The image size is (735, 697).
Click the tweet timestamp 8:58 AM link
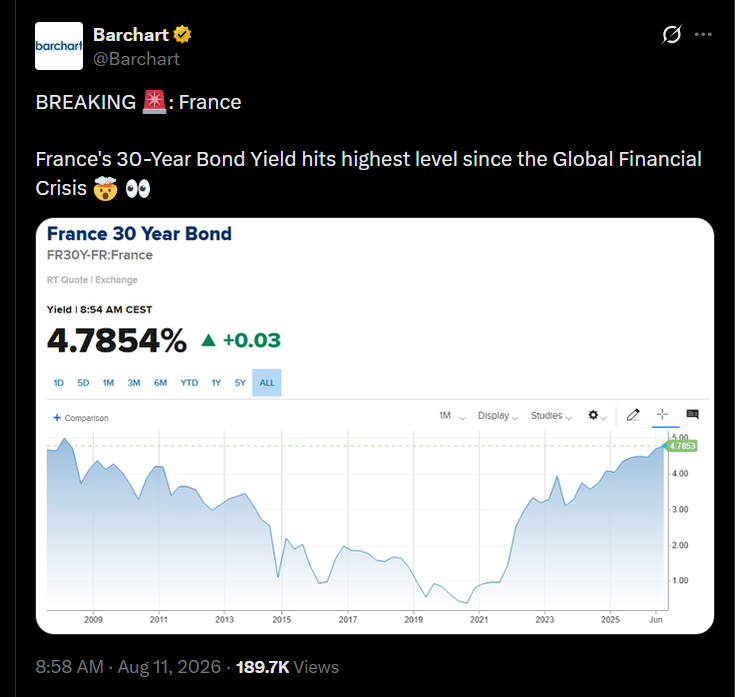[69, 667]
